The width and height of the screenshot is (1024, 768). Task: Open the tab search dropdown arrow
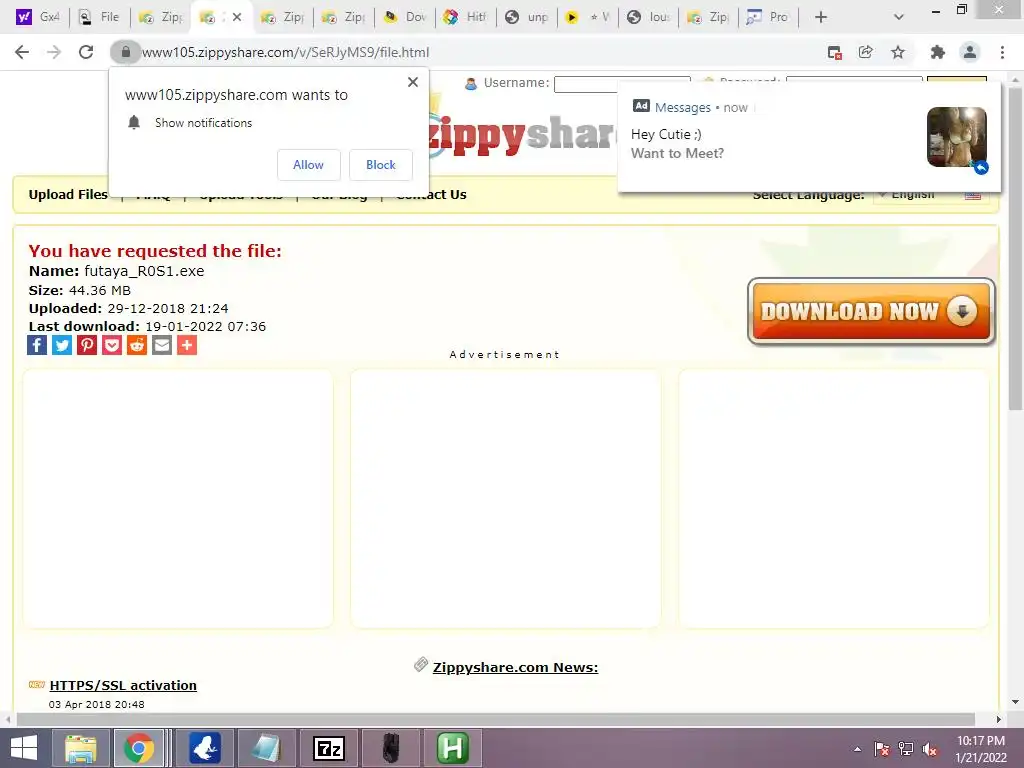click(899, 17)
